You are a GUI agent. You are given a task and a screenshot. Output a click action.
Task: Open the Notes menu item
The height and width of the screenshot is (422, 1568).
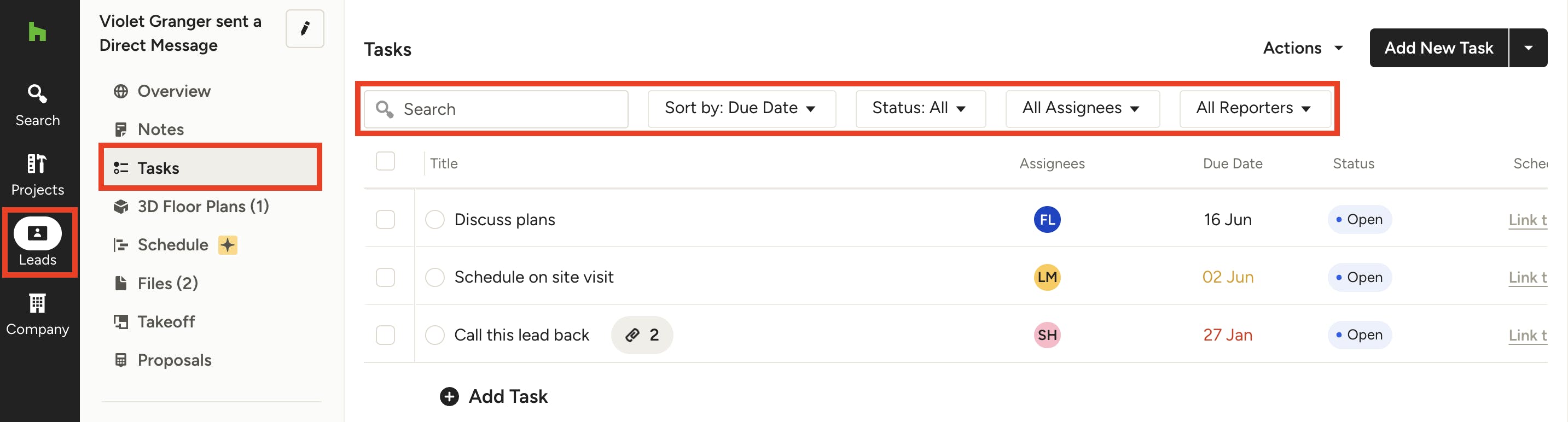click(161, 130)
